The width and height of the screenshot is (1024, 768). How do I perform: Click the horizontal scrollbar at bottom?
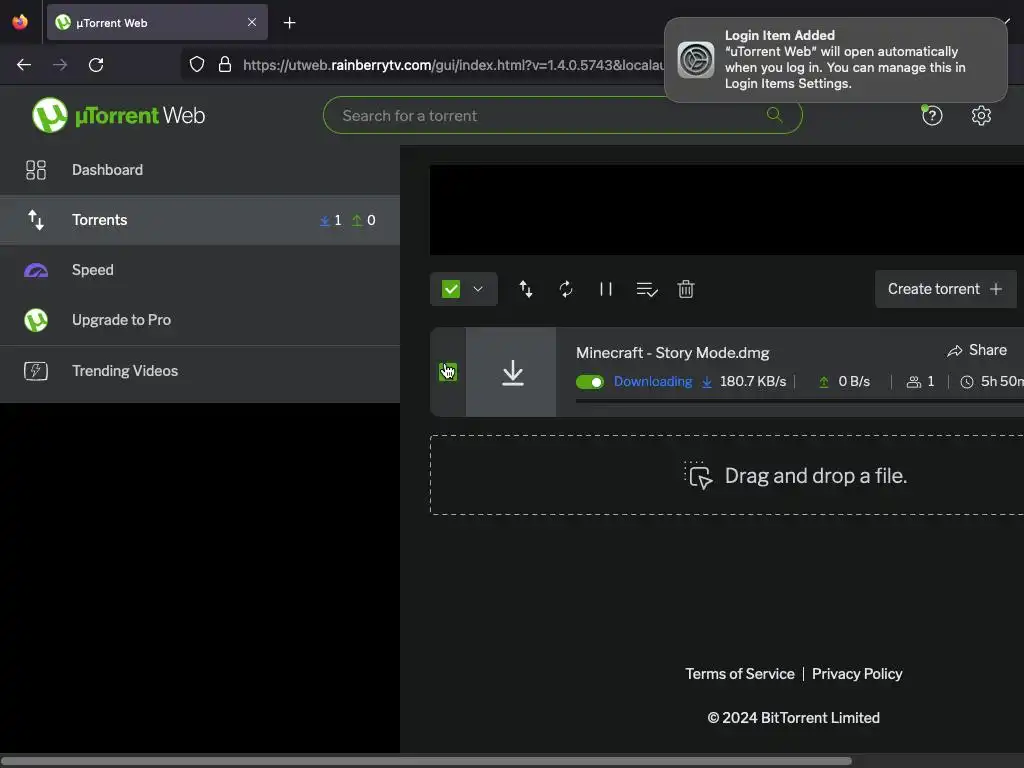(426, 761)
